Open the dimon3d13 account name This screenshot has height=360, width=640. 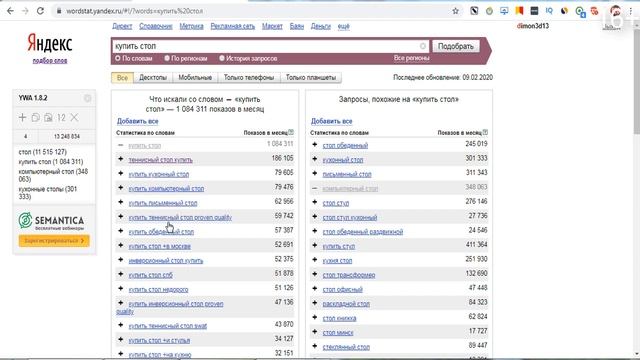533,26
